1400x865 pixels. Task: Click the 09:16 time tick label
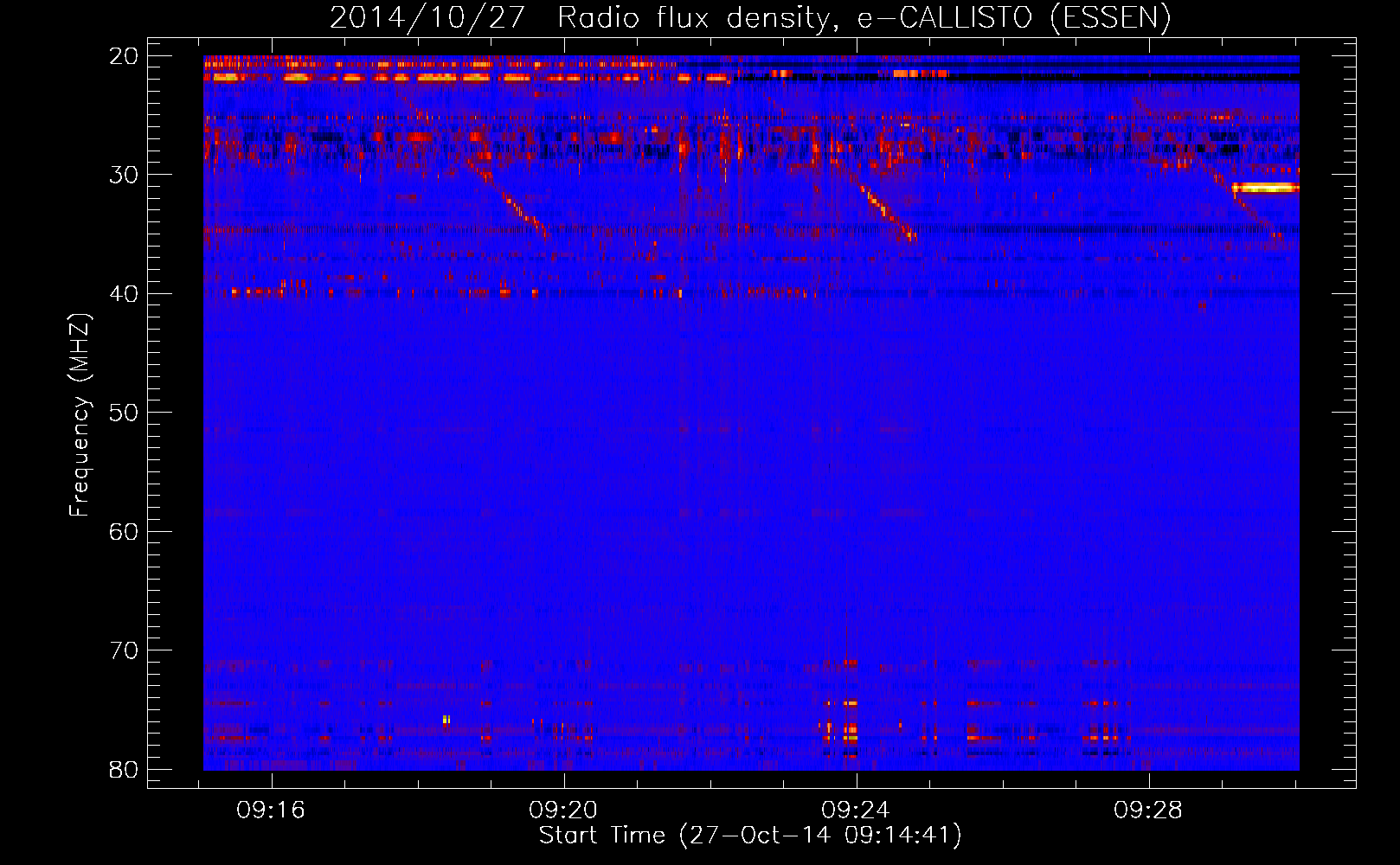(271, 811)
